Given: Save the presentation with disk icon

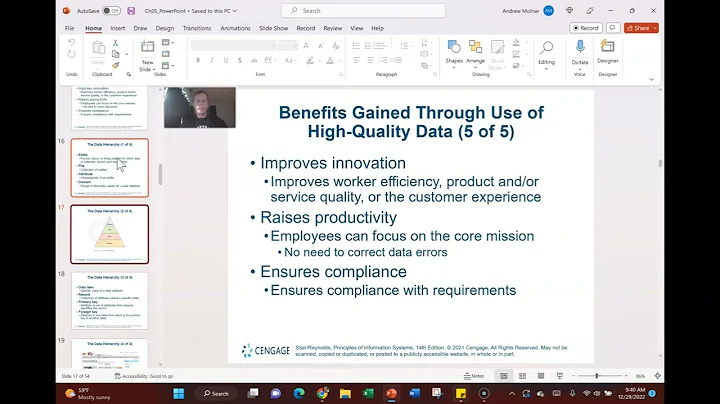Looking at the screenshot, I should pos(131,11).
